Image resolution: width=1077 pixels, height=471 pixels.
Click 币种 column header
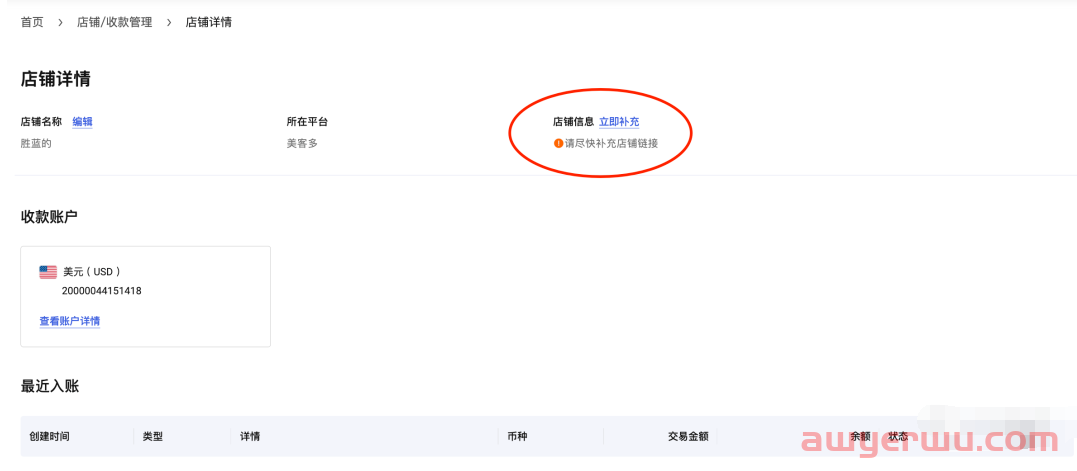(x=517, y=436)
